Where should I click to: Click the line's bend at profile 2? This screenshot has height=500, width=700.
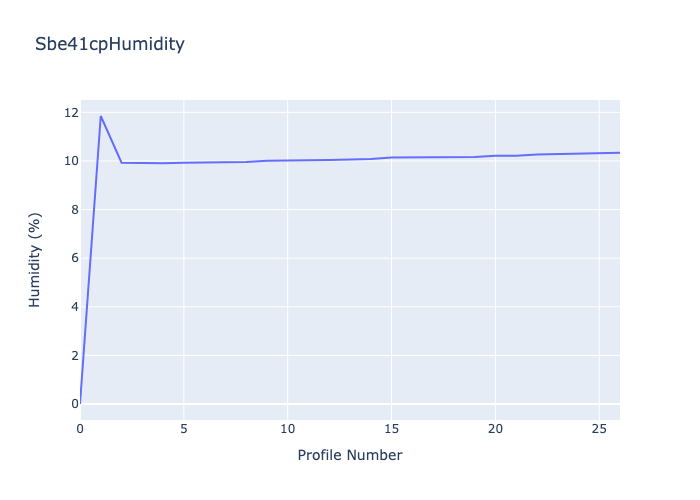[x=122, y=162]
